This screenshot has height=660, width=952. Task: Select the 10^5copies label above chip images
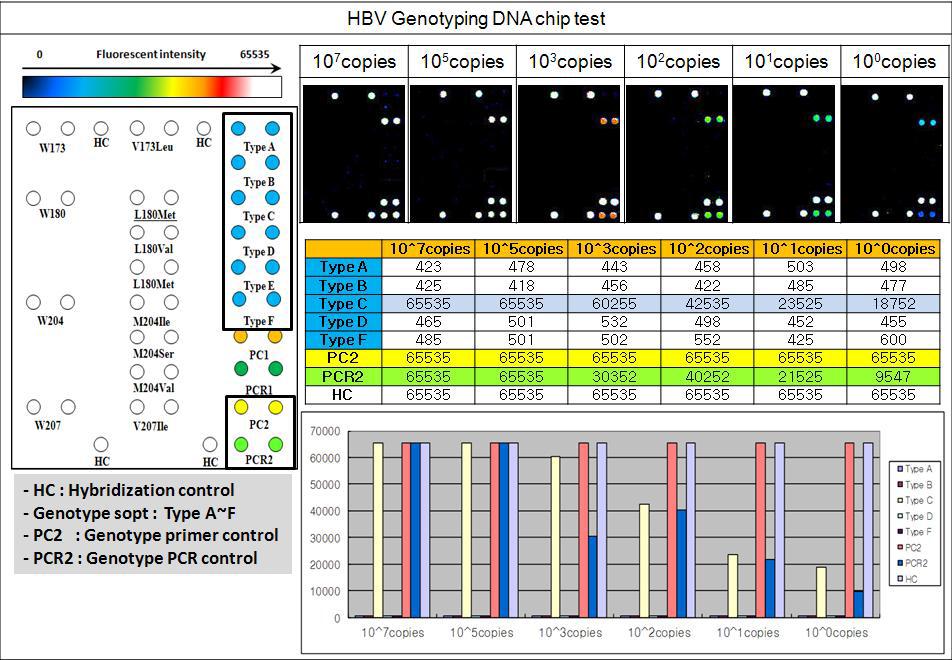pyautogui.click(x=462, y=61)
